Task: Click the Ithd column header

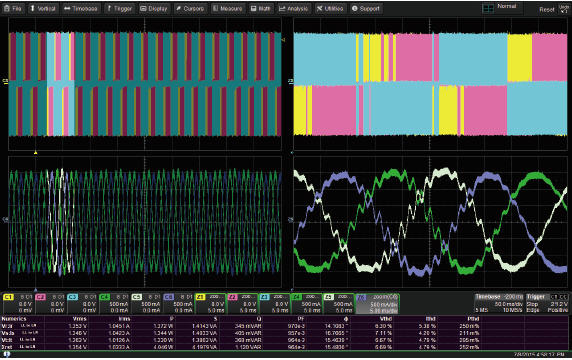Action: 430,319
